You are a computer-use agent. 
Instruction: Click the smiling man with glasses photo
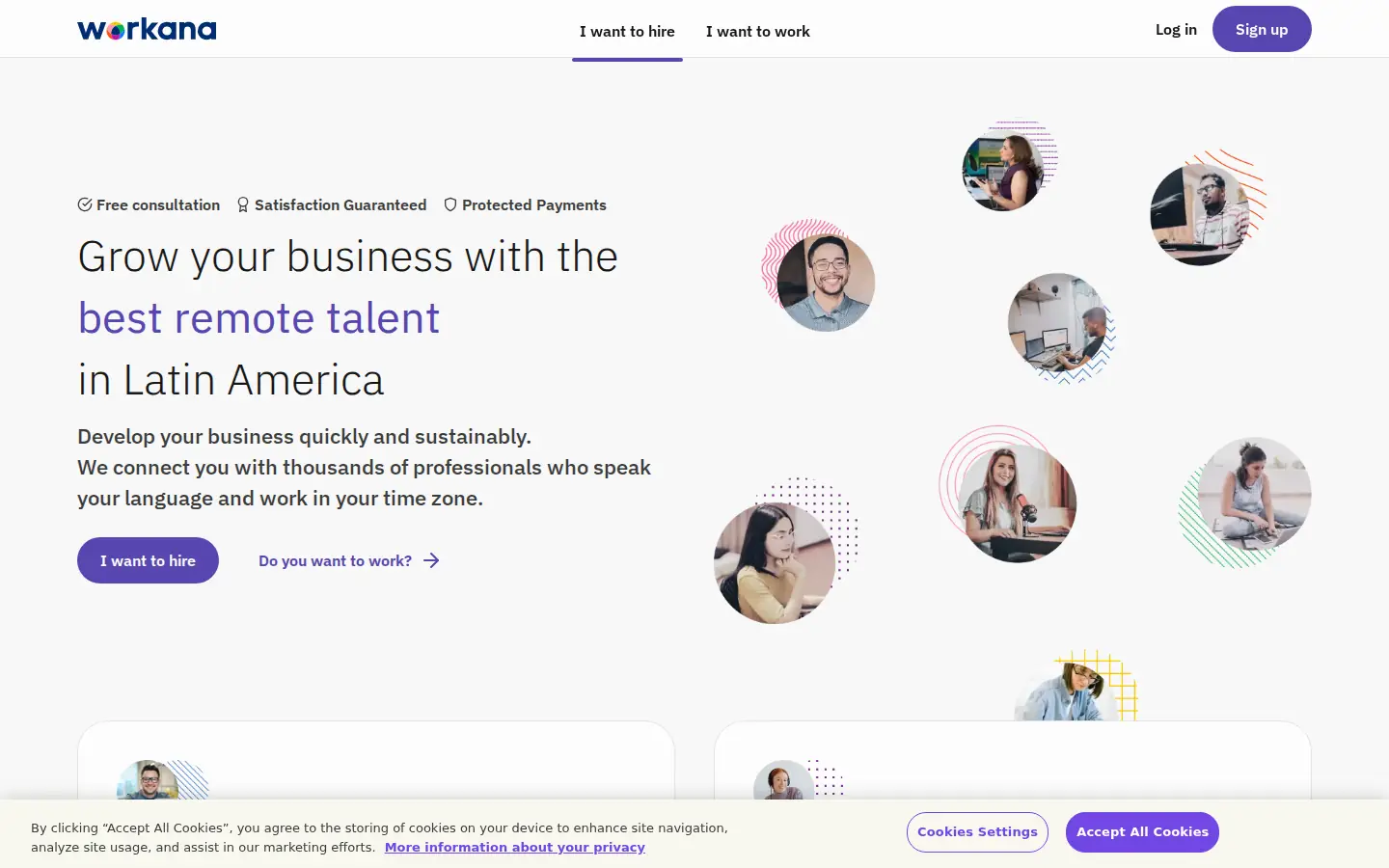pos(826,283)
